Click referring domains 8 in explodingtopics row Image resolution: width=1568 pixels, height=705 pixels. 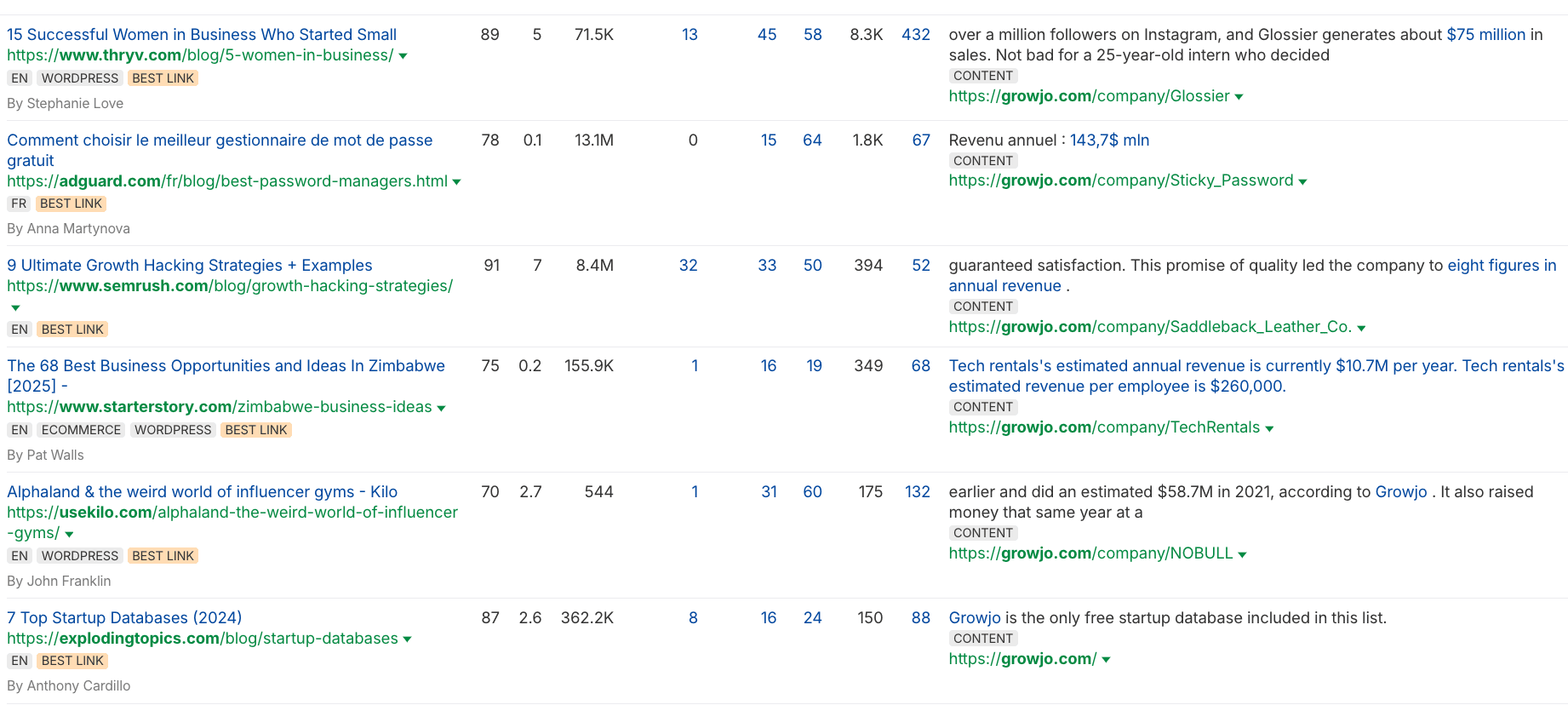(694, 618)
